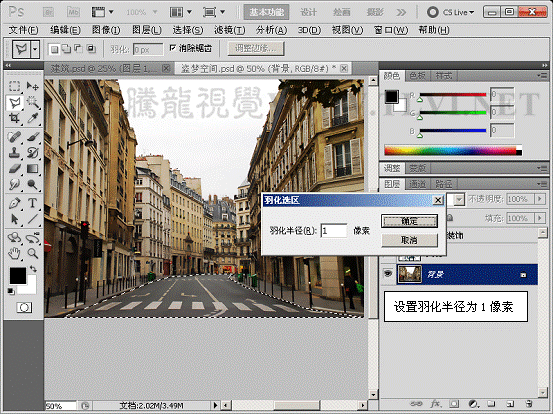Hide the 背景 layer with eye icon
This screenshot has width=553, height=414.
pos(388,274)
